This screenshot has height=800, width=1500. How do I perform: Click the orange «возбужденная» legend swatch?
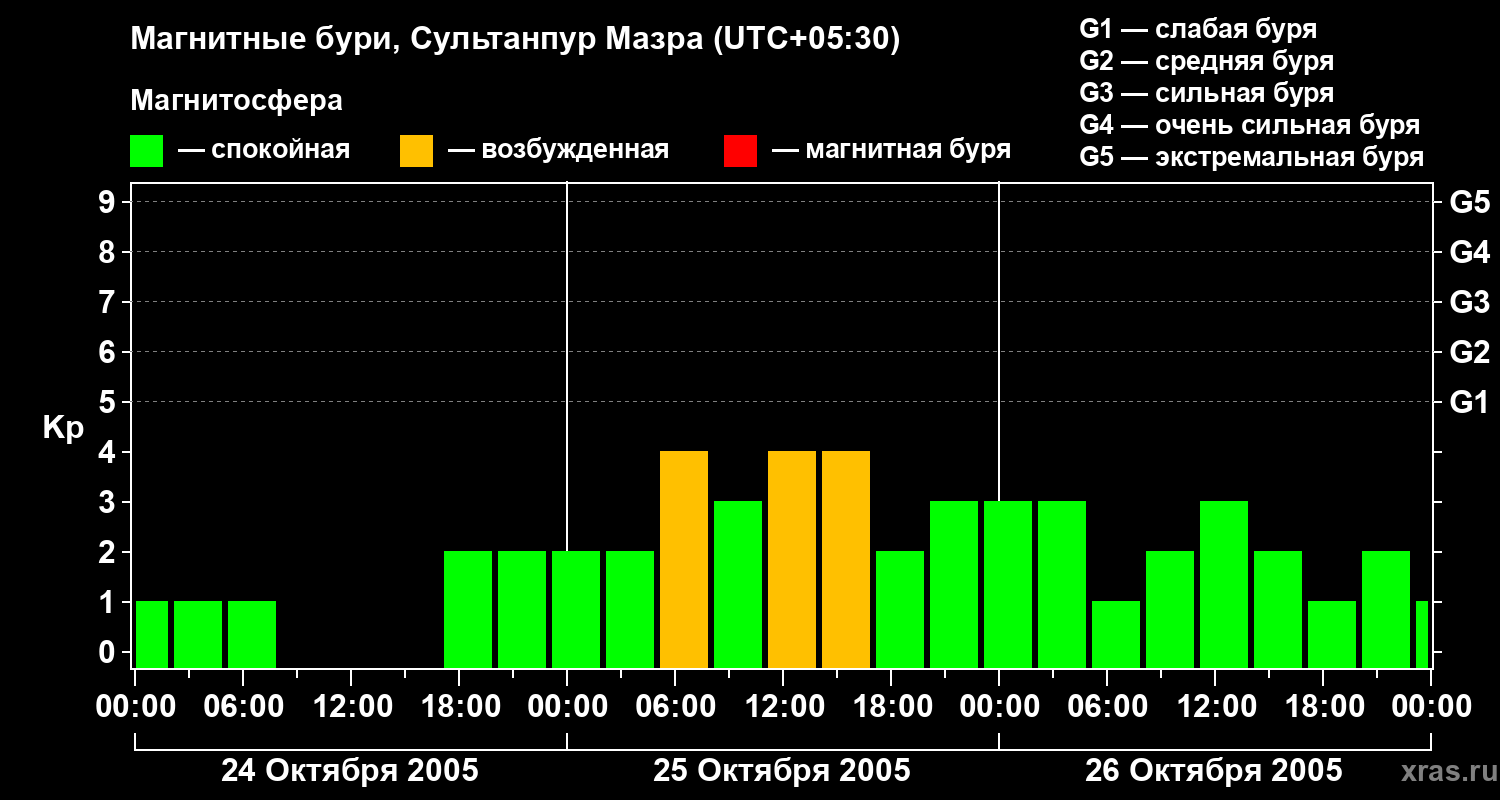tap(416, 151)
